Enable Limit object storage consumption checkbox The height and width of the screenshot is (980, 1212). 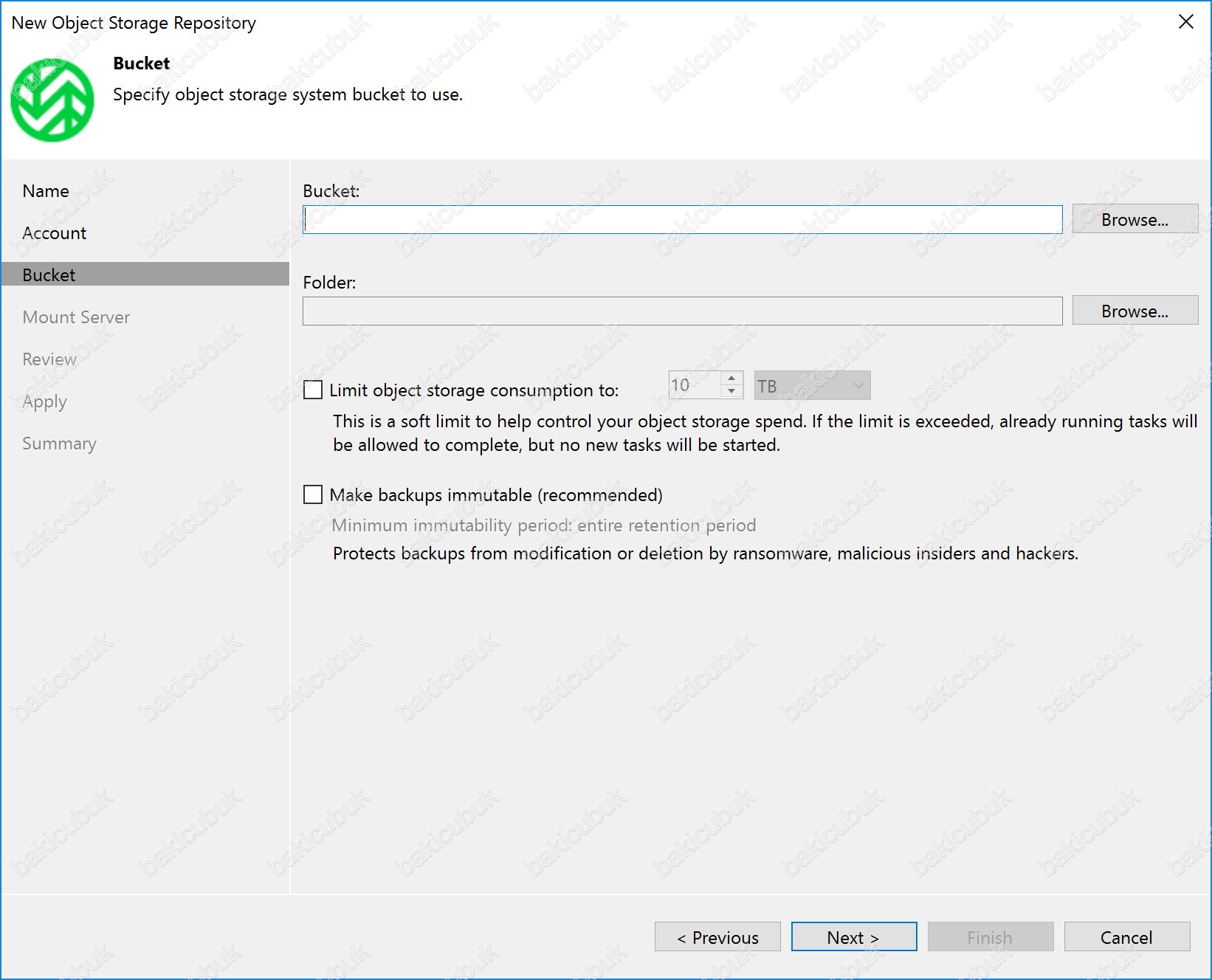[313, 390]
